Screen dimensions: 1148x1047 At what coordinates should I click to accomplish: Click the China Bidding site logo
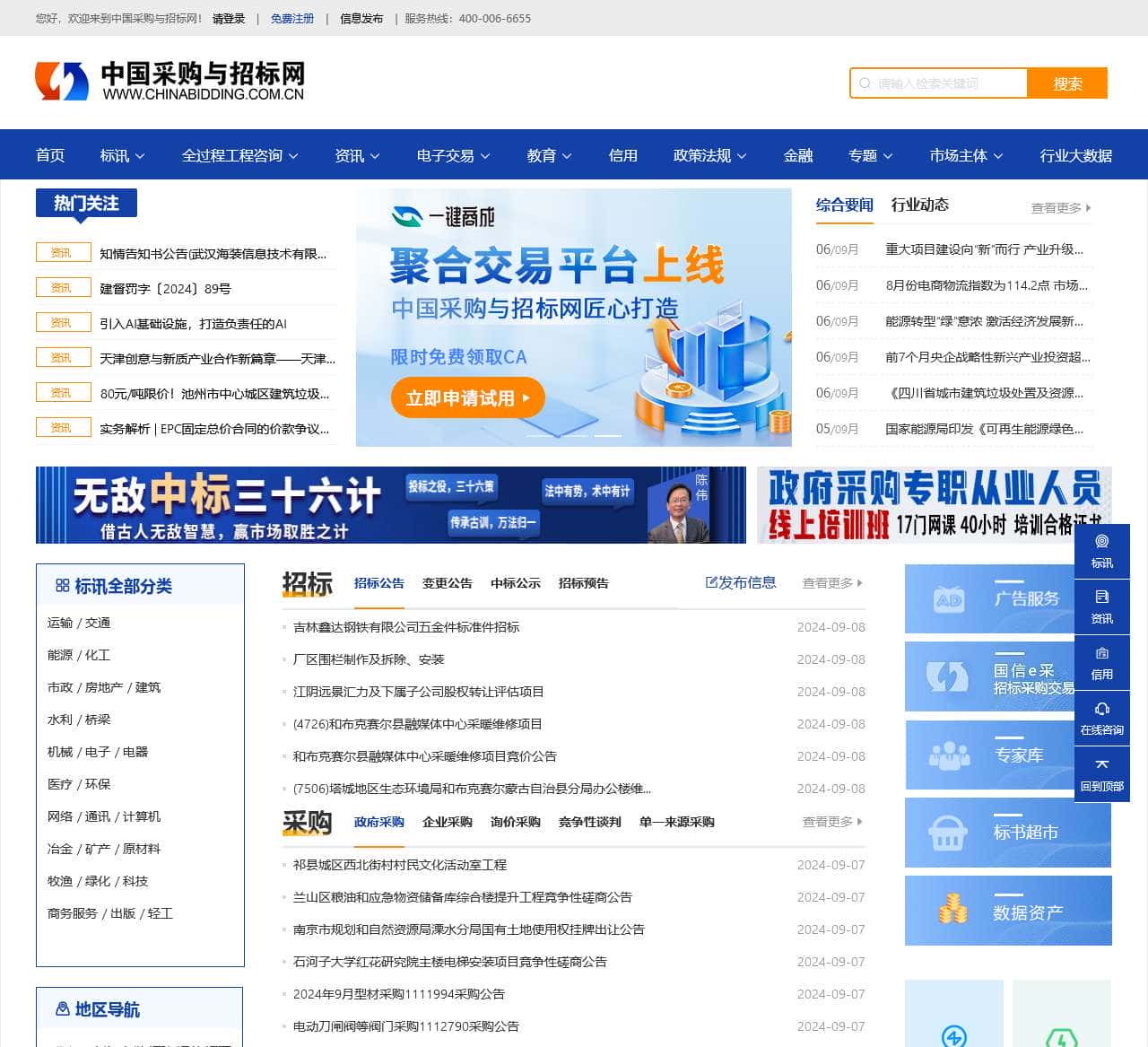pyautogui.click(x=170, y=81)
